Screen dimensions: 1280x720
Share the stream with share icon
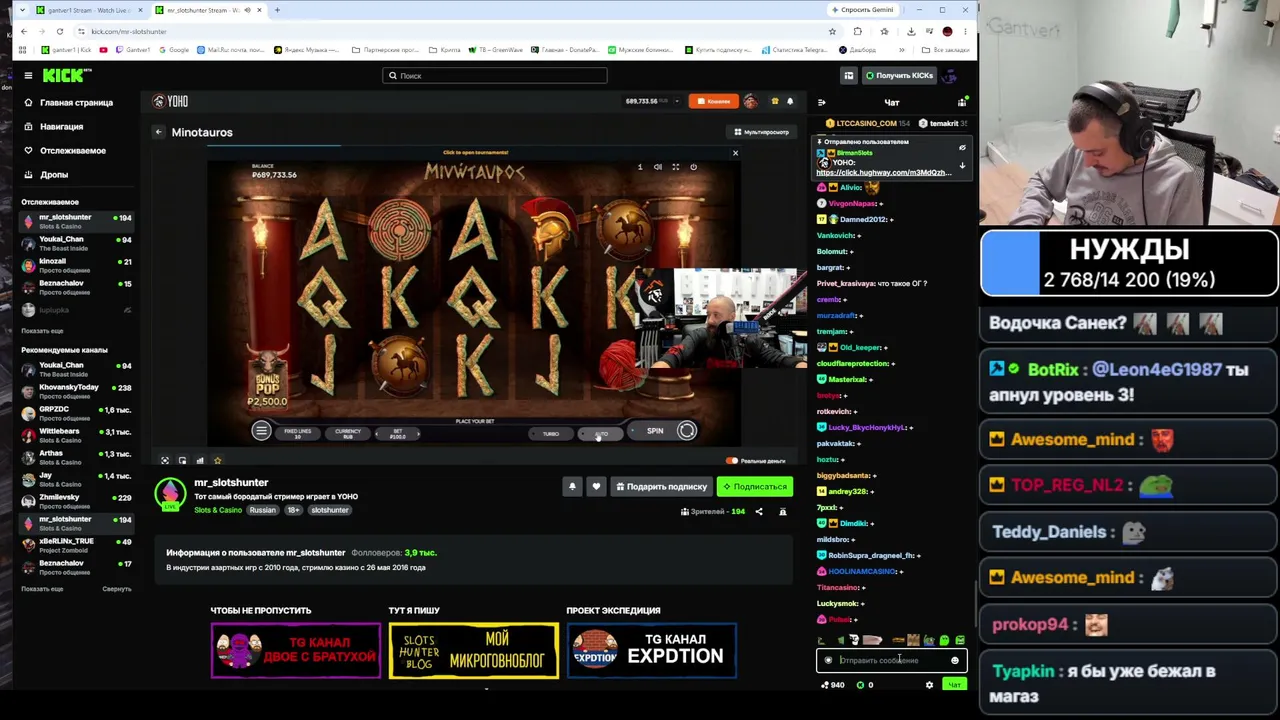pyautogui.click(x=758, y=512)
